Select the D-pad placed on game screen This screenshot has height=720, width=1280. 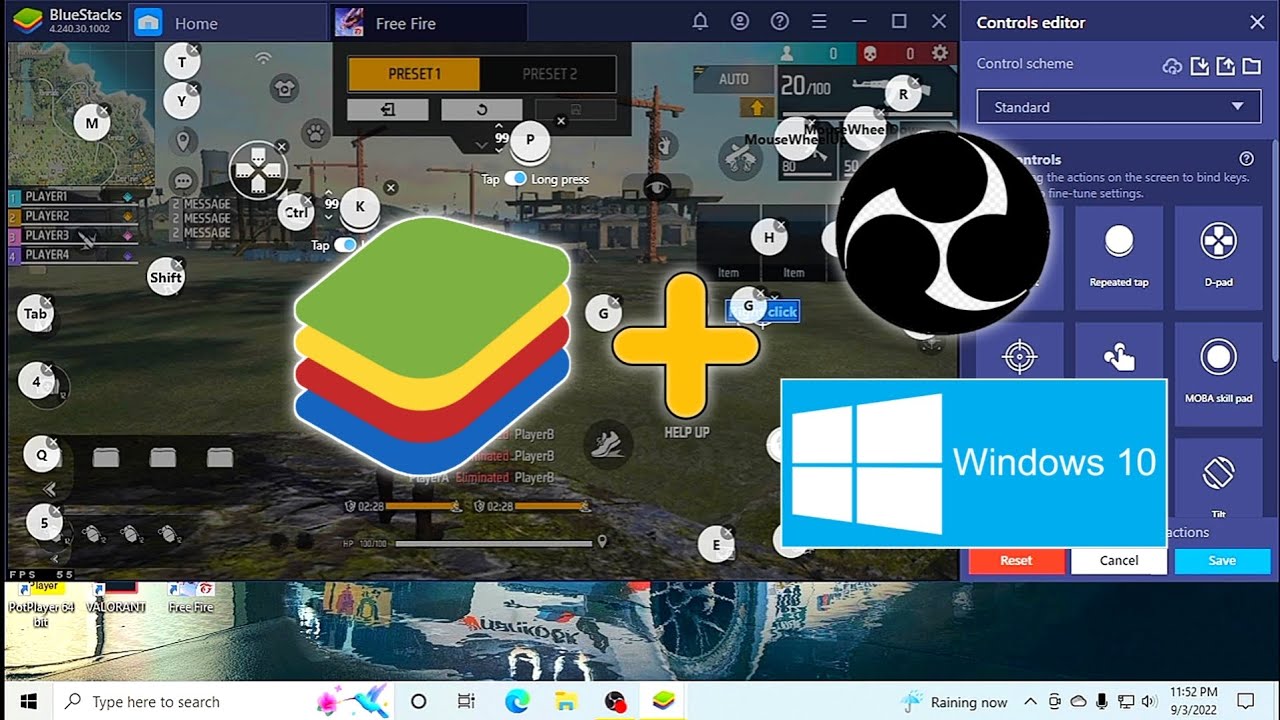coord(257,169)
